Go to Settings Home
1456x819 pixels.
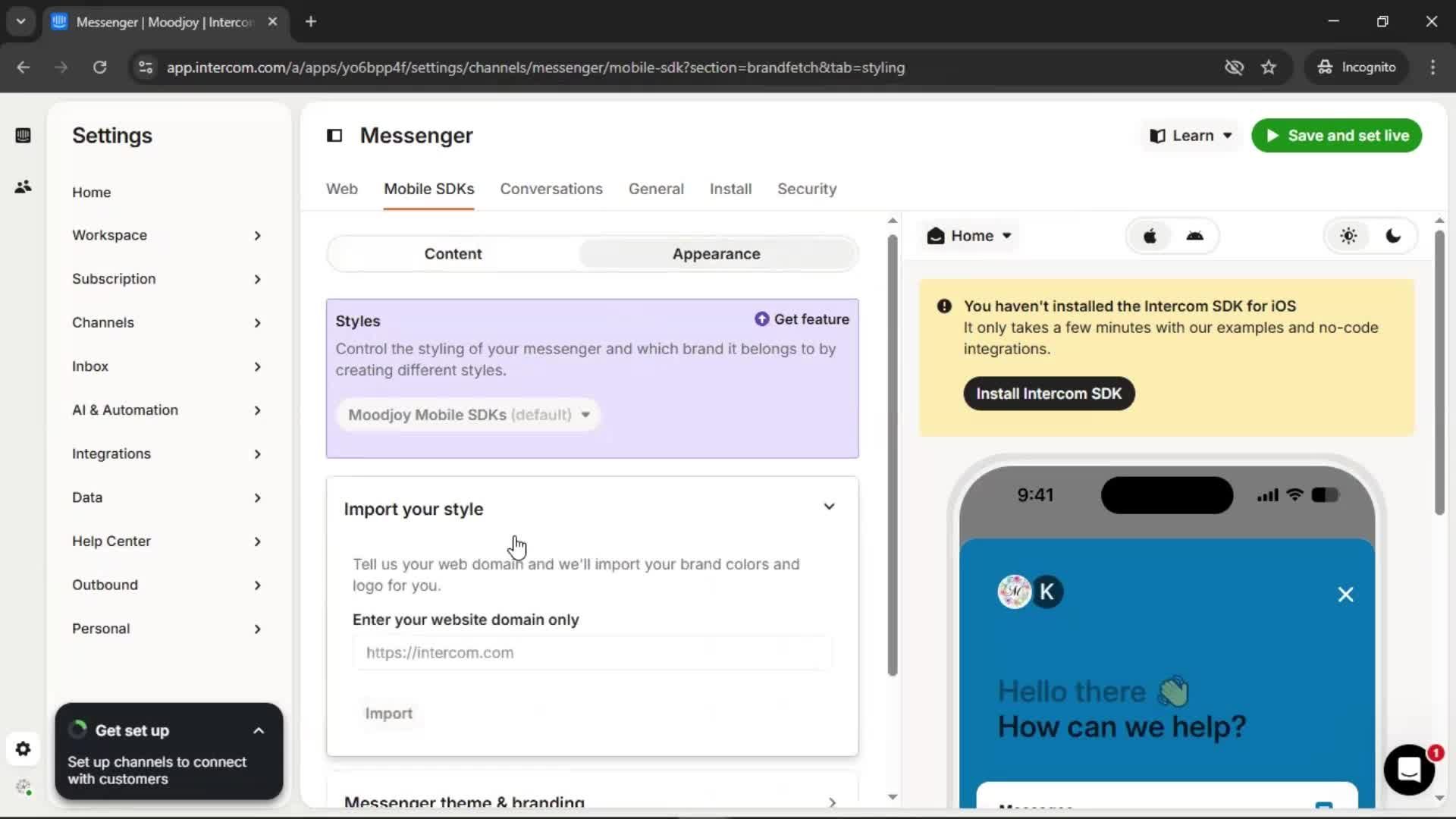point(91,193)
